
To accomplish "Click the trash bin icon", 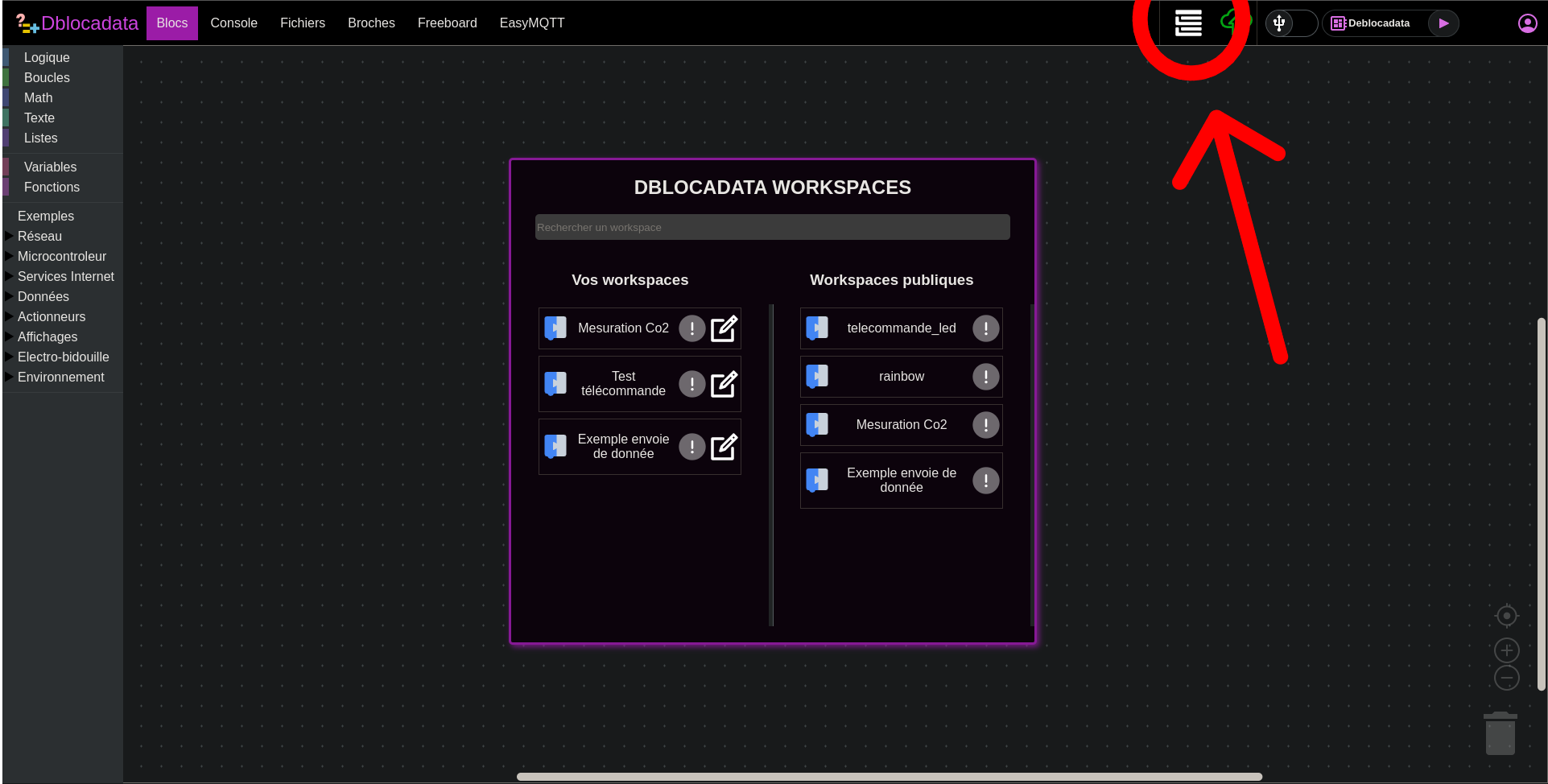I will (x=1500, y=733).
